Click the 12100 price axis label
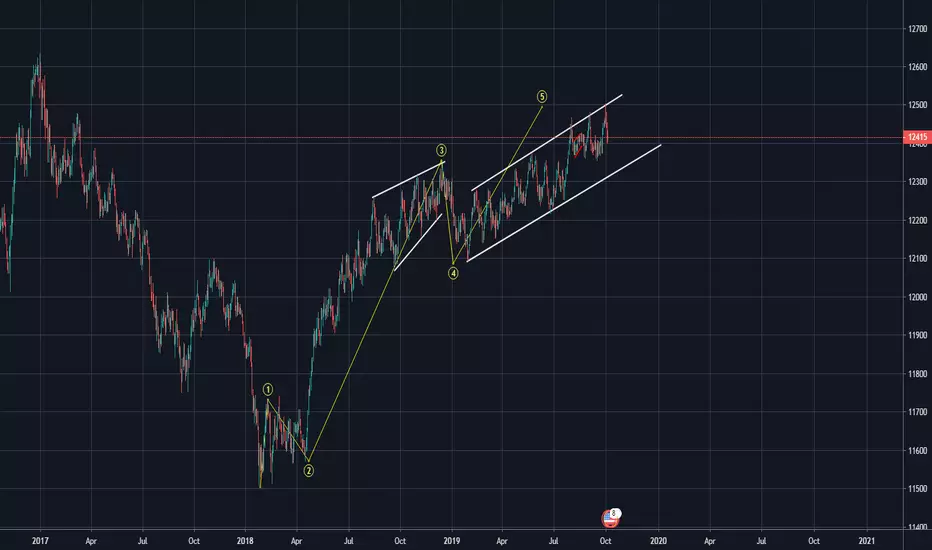Screen dimensions: 932x550 tap(917, 258)
